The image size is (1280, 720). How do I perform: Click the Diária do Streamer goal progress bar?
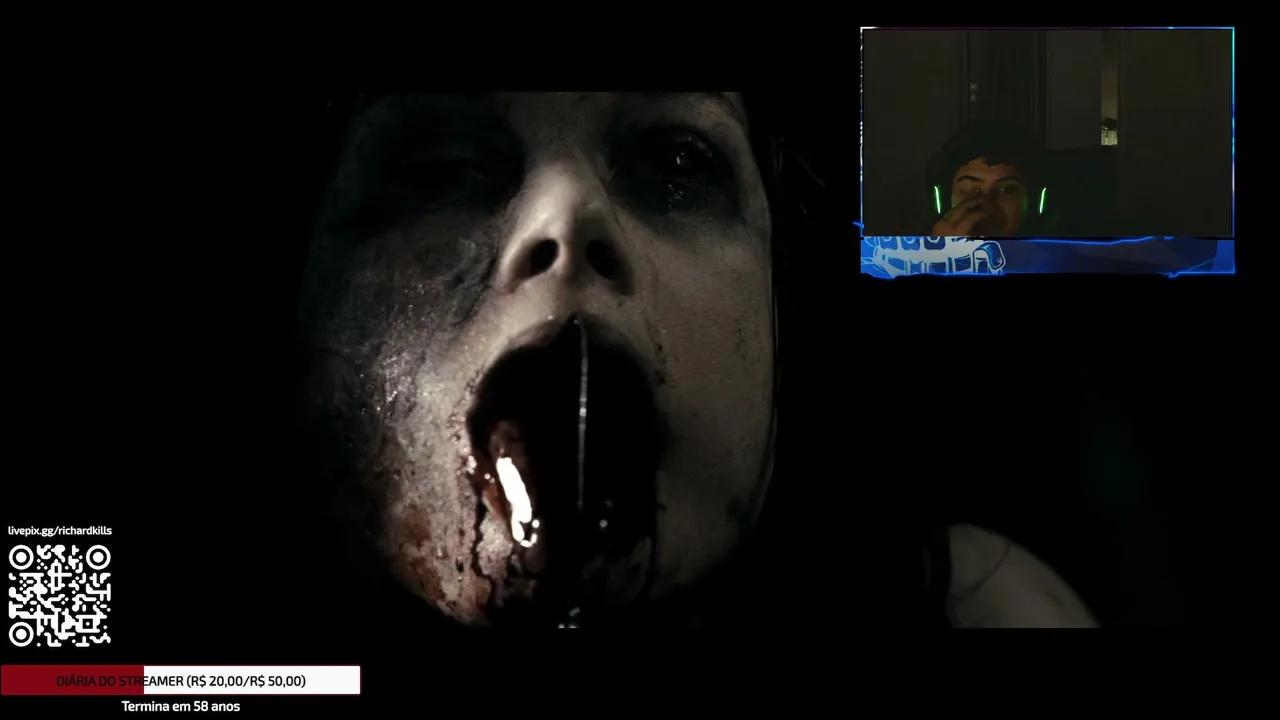[x=180, y=681]
